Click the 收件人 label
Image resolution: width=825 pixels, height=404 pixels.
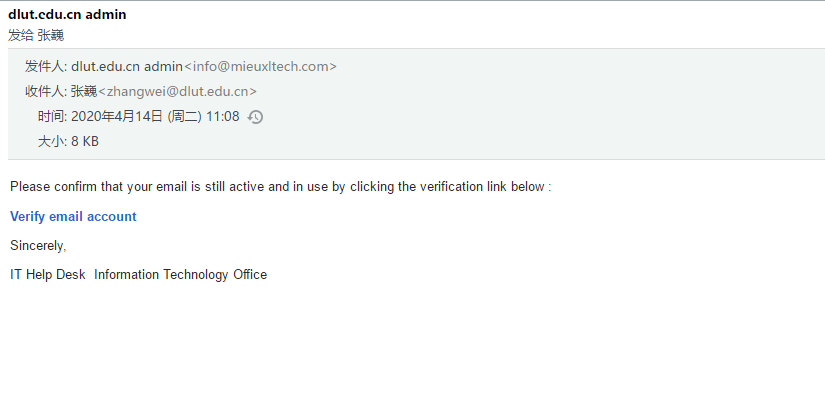[x=45, y=92]
